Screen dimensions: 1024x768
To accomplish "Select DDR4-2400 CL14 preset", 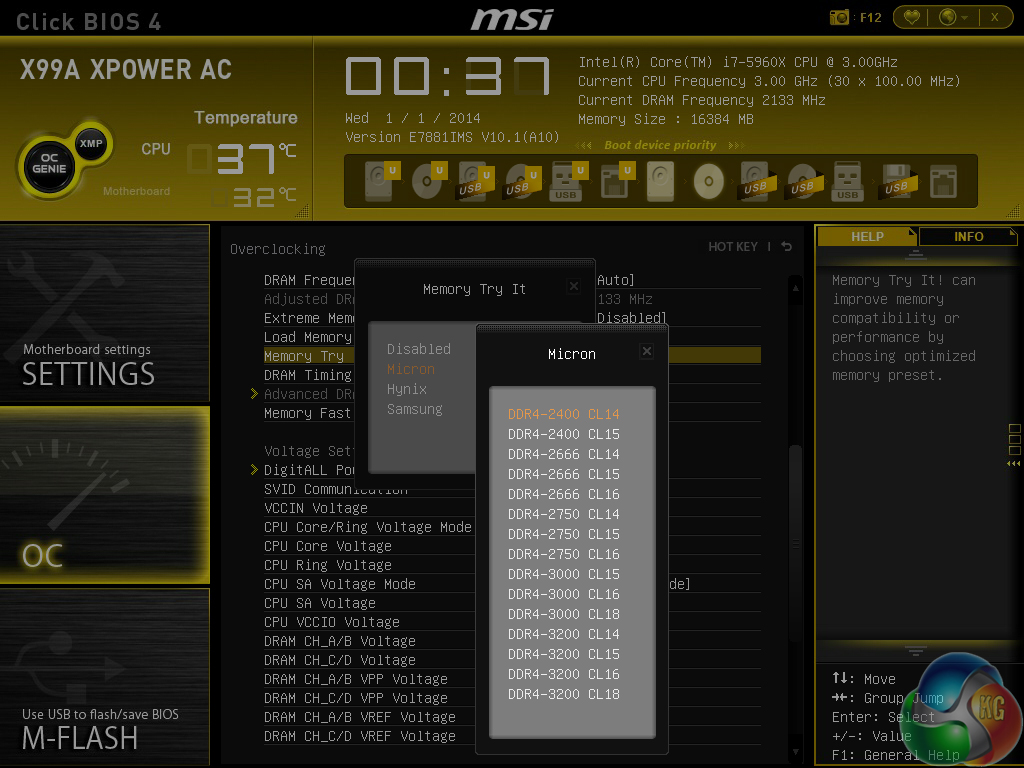I will pos(564,414).
